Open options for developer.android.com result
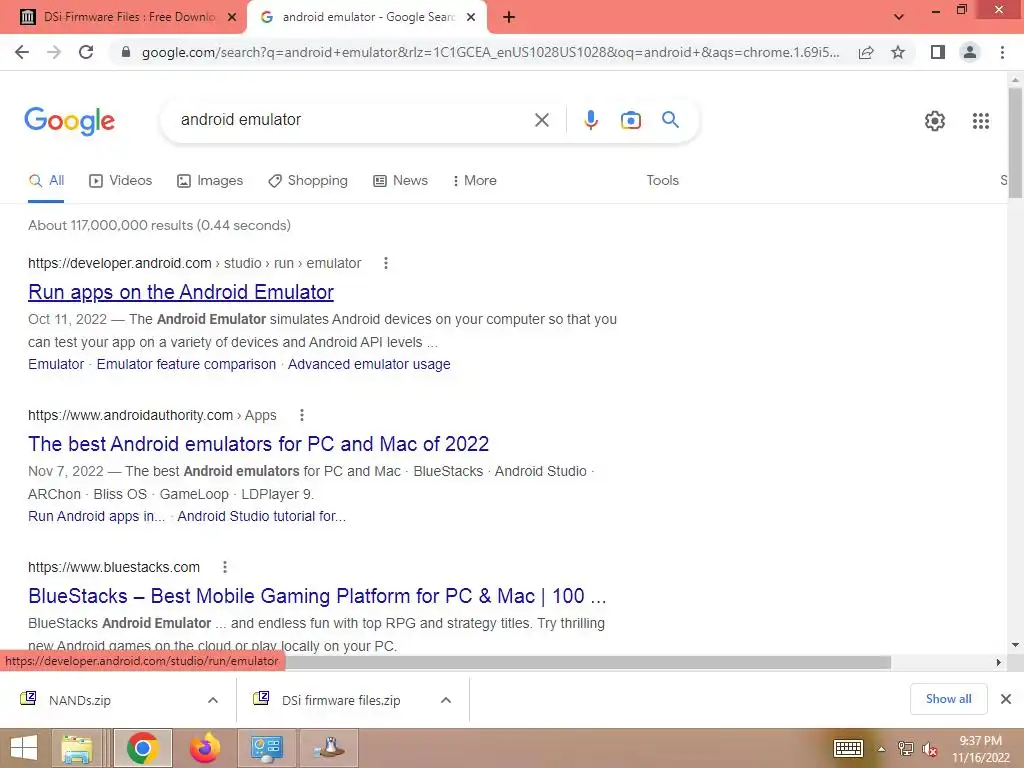 pos(386,263)
